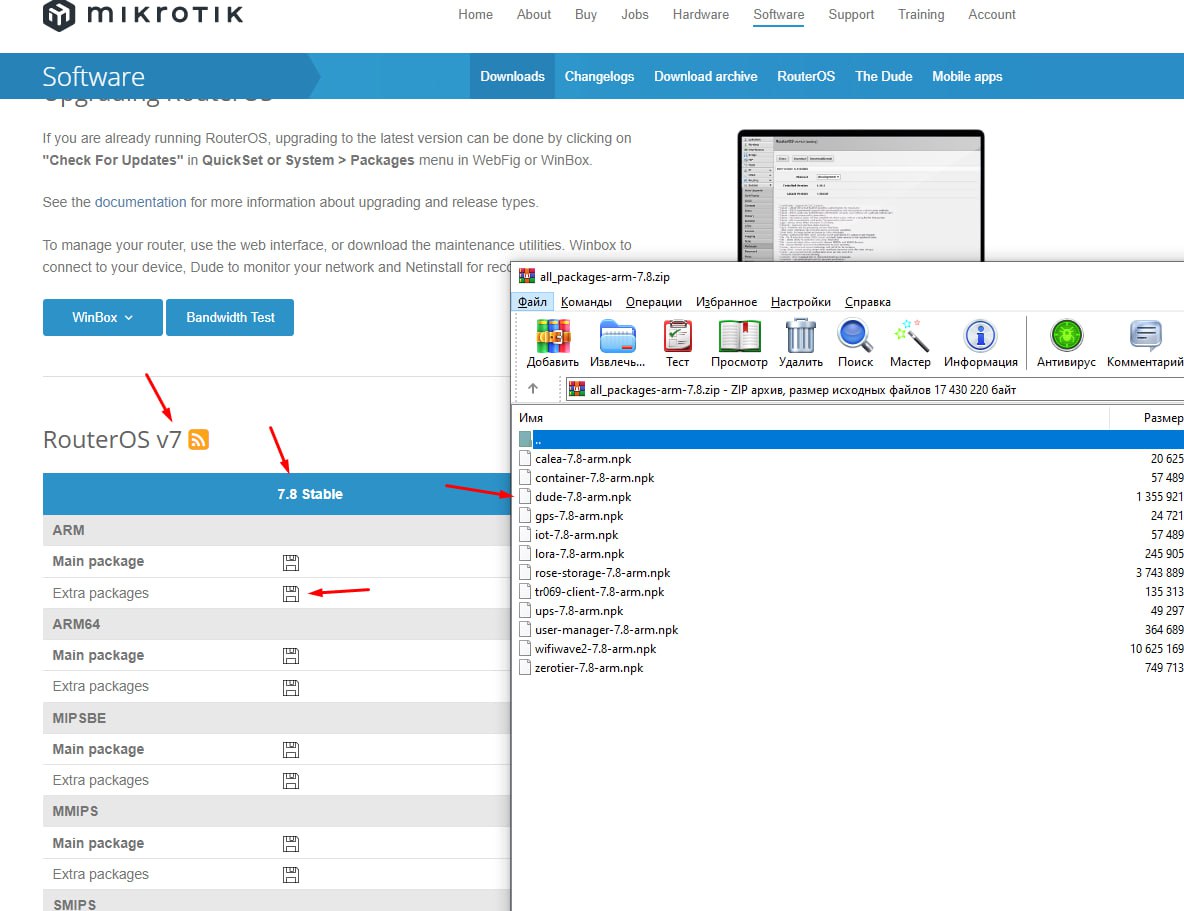This screenshot has width=1184, height=911.
Task: Go up one level arrow in WinRAR
Action: [532, 389]
